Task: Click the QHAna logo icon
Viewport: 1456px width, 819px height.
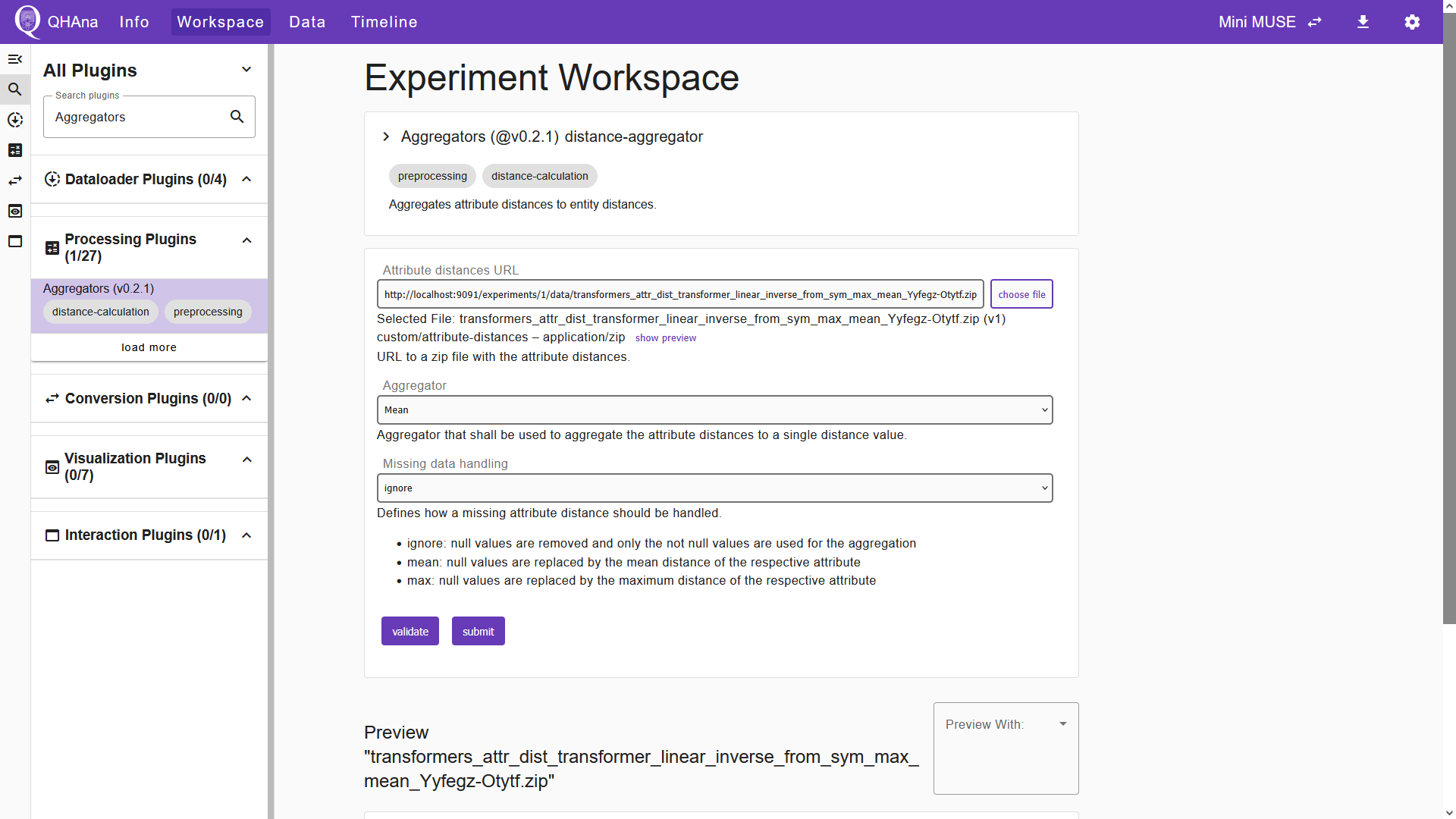Action: coord(27,21)
